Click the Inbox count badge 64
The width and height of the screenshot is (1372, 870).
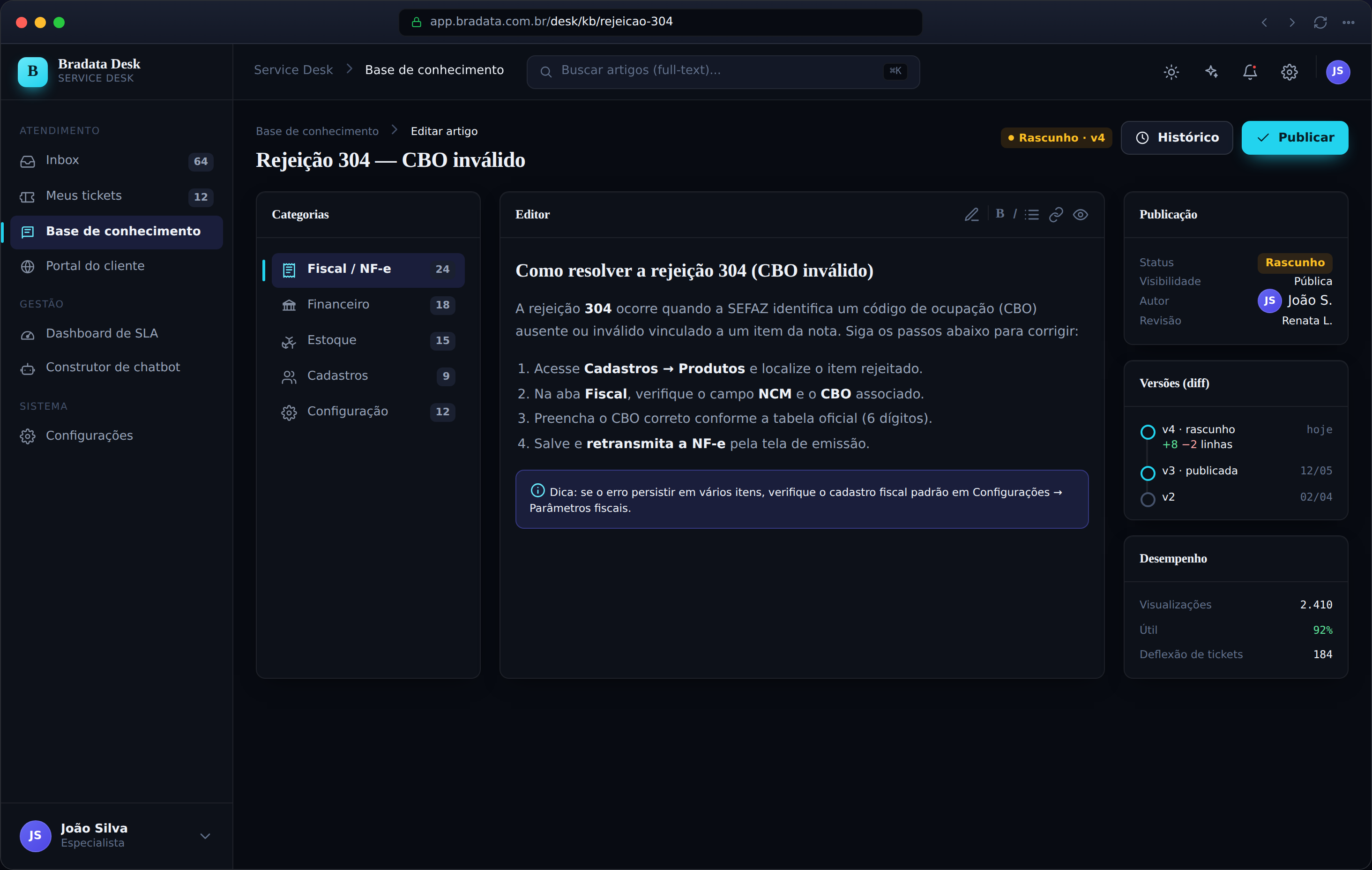pos(201,162)
